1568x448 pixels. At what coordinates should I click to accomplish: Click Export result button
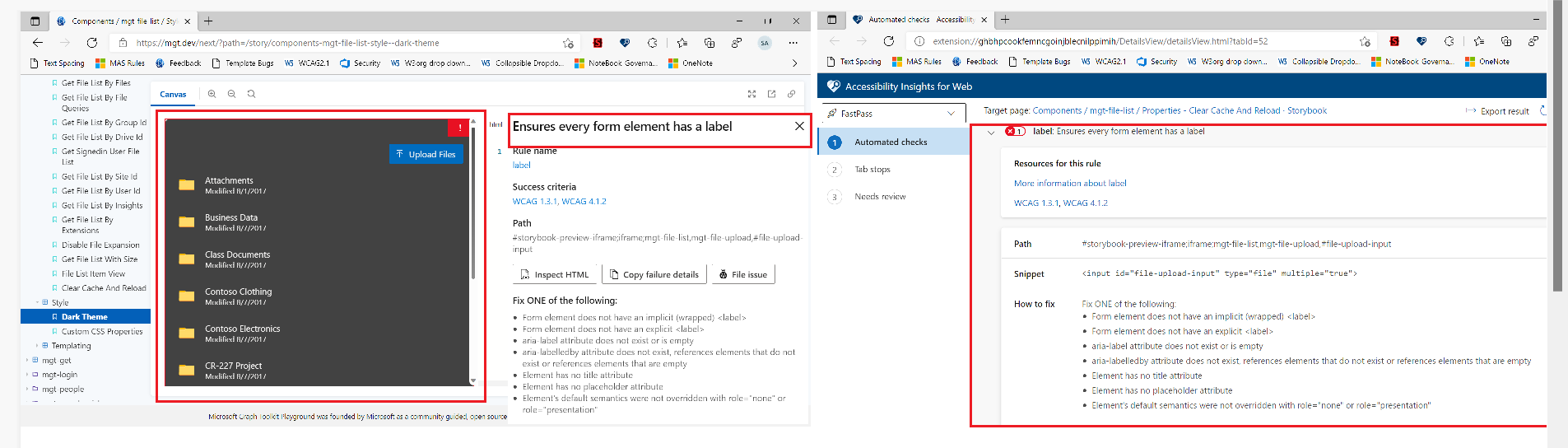click(1498, 111)
